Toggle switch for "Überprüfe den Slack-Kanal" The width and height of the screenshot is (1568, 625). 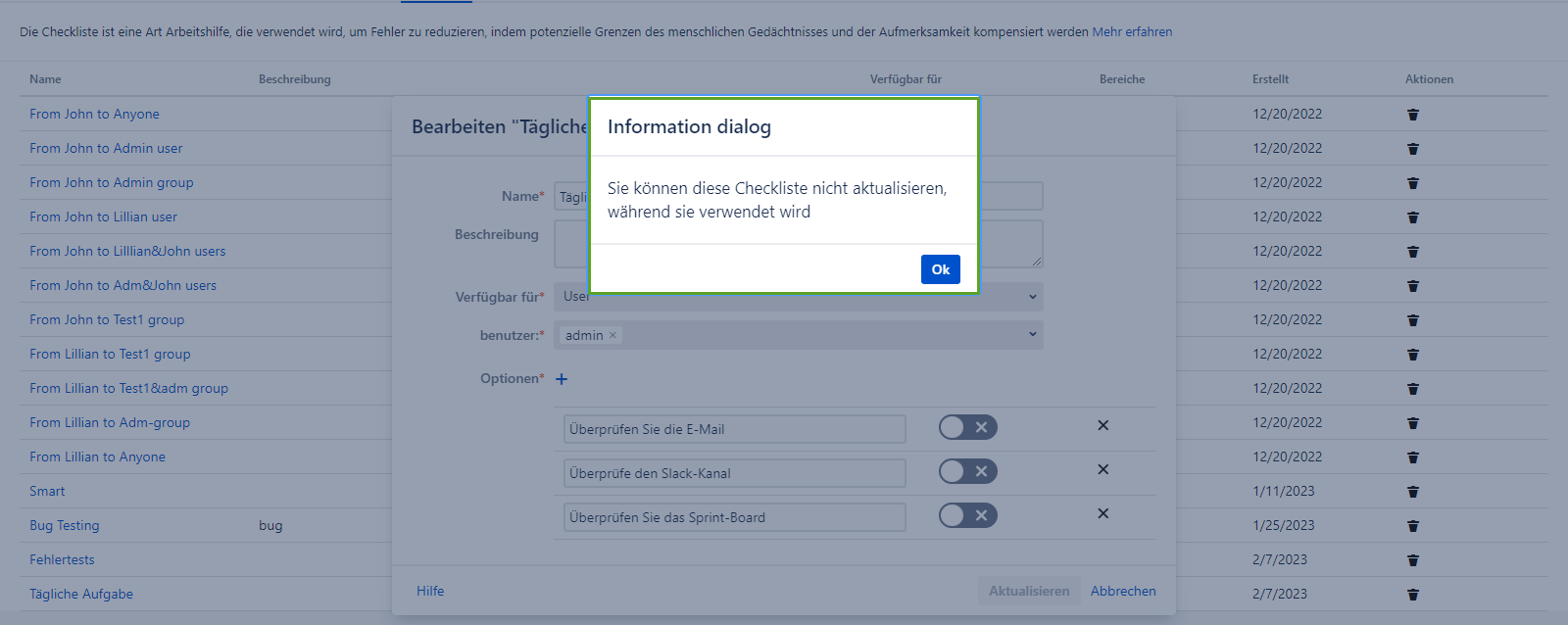[967, 471]
